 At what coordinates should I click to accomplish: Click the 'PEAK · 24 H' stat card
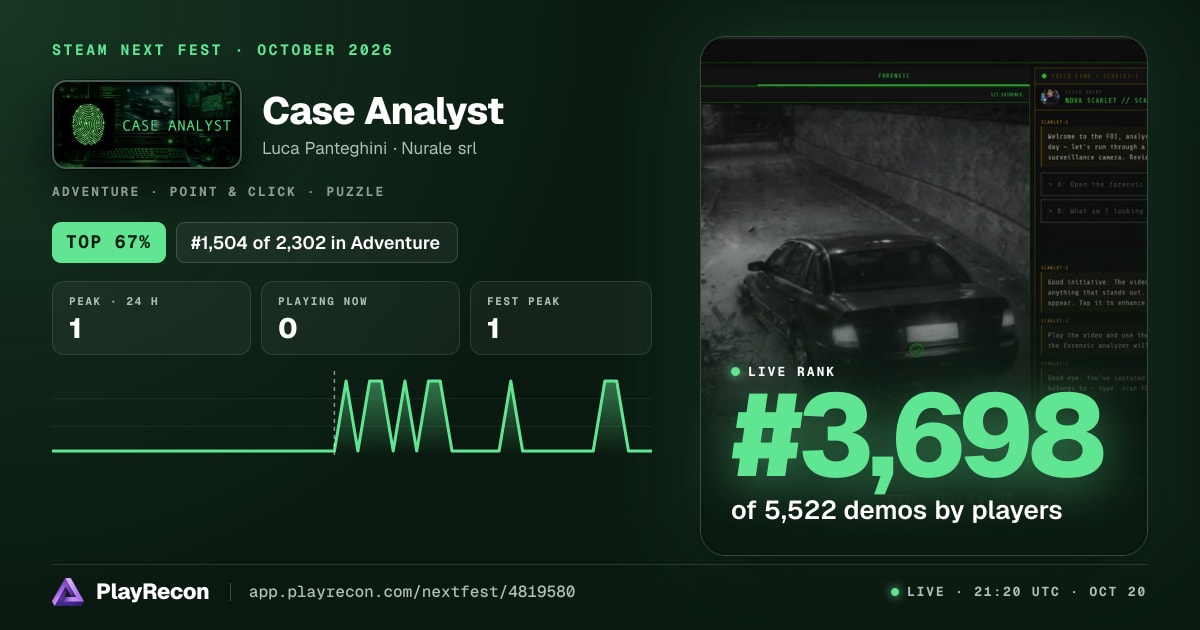(151, 318)
